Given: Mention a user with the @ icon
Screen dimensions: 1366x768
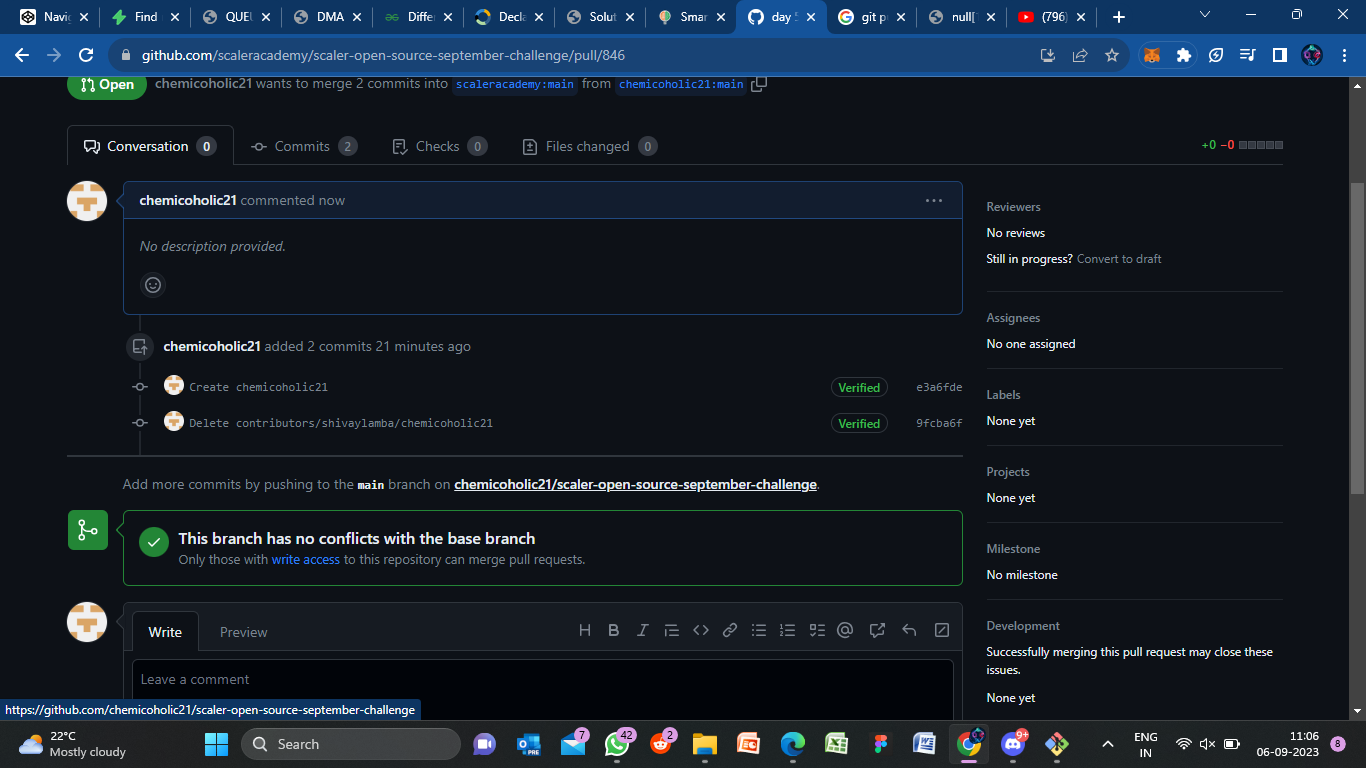Looking at the screenshot, I should click(x=845, y=629).
